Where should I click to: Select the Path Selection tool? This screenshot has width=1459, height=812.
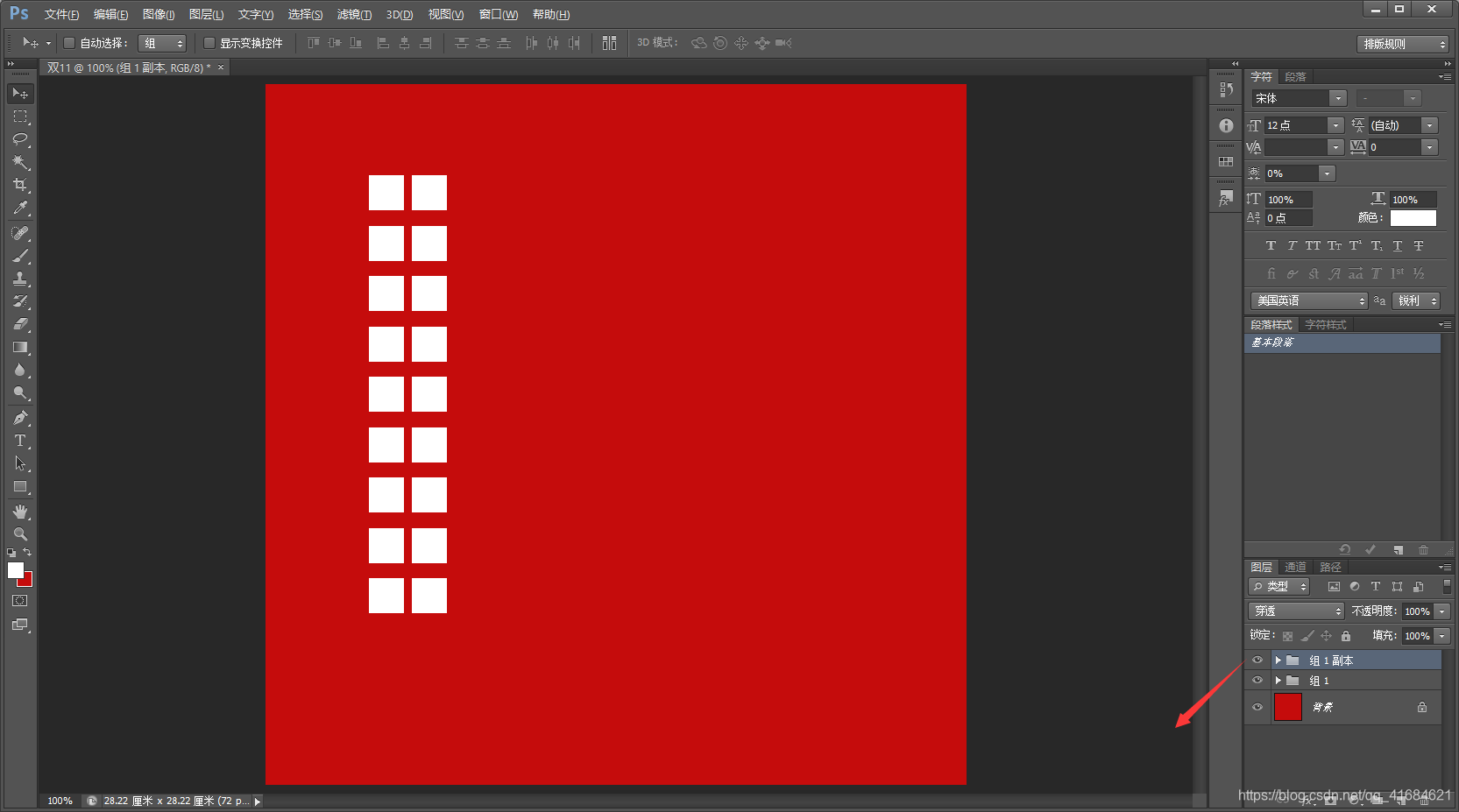coord(20,463)
